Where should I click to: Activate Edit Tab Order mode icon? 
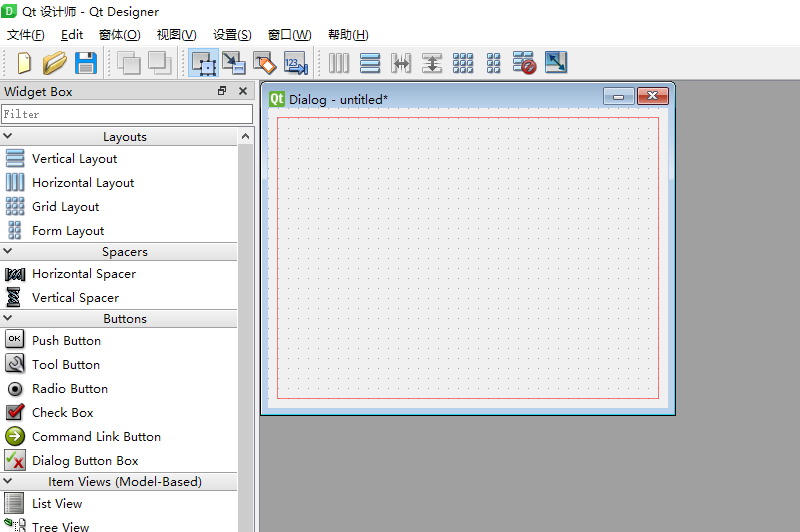point(295,63)
